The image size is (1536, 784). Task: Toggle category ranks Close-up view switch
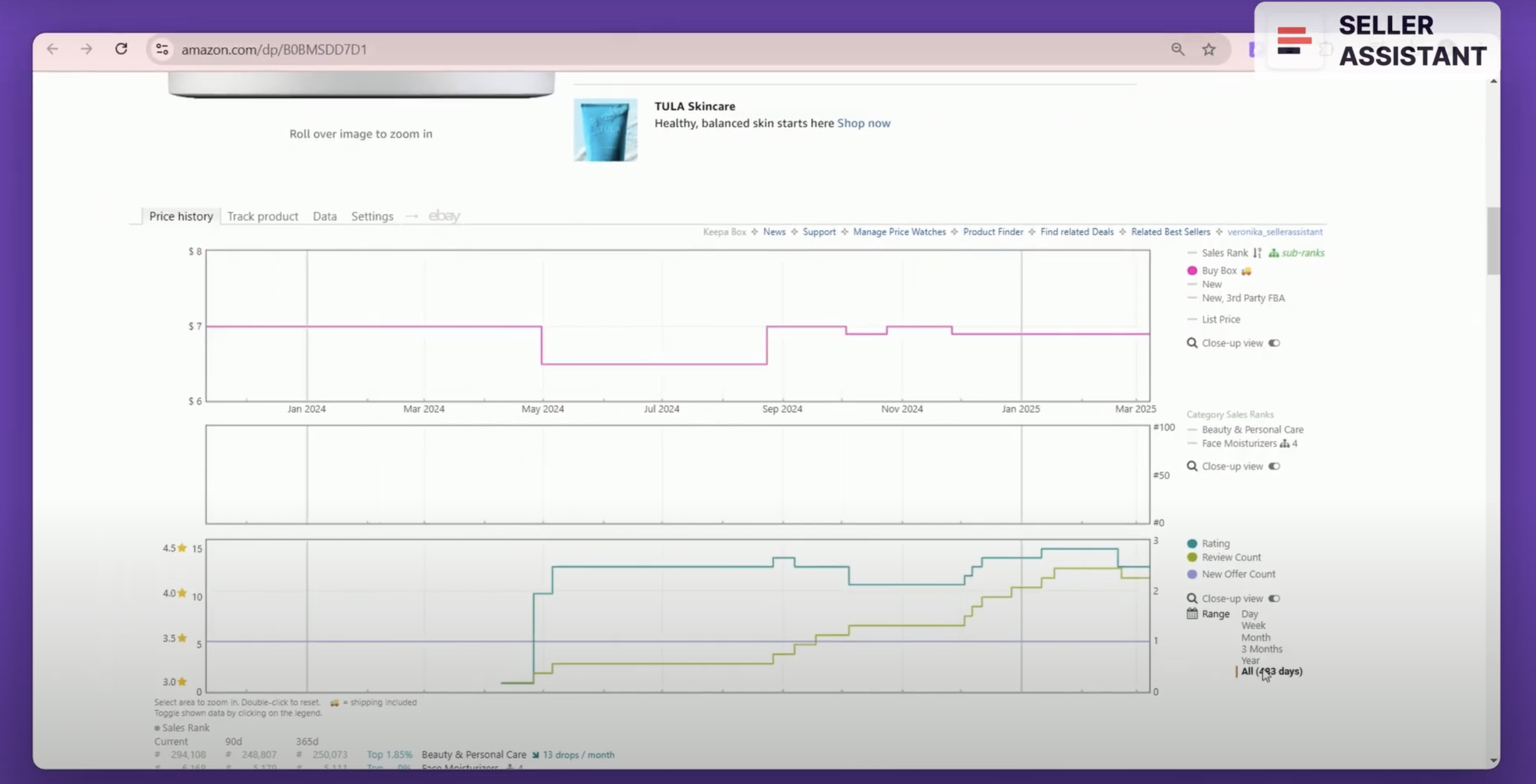[1274, 466]
